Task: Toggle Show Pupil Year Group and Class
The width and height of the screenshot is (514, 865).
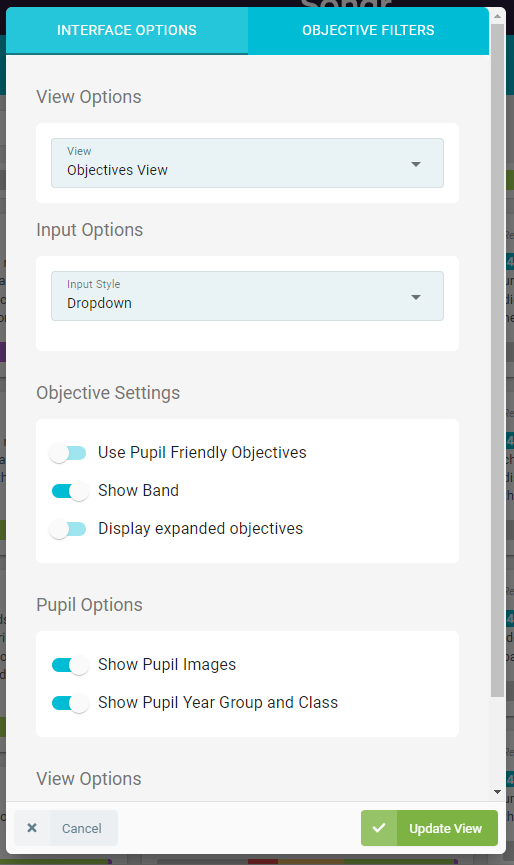Action: coord(69,703)
